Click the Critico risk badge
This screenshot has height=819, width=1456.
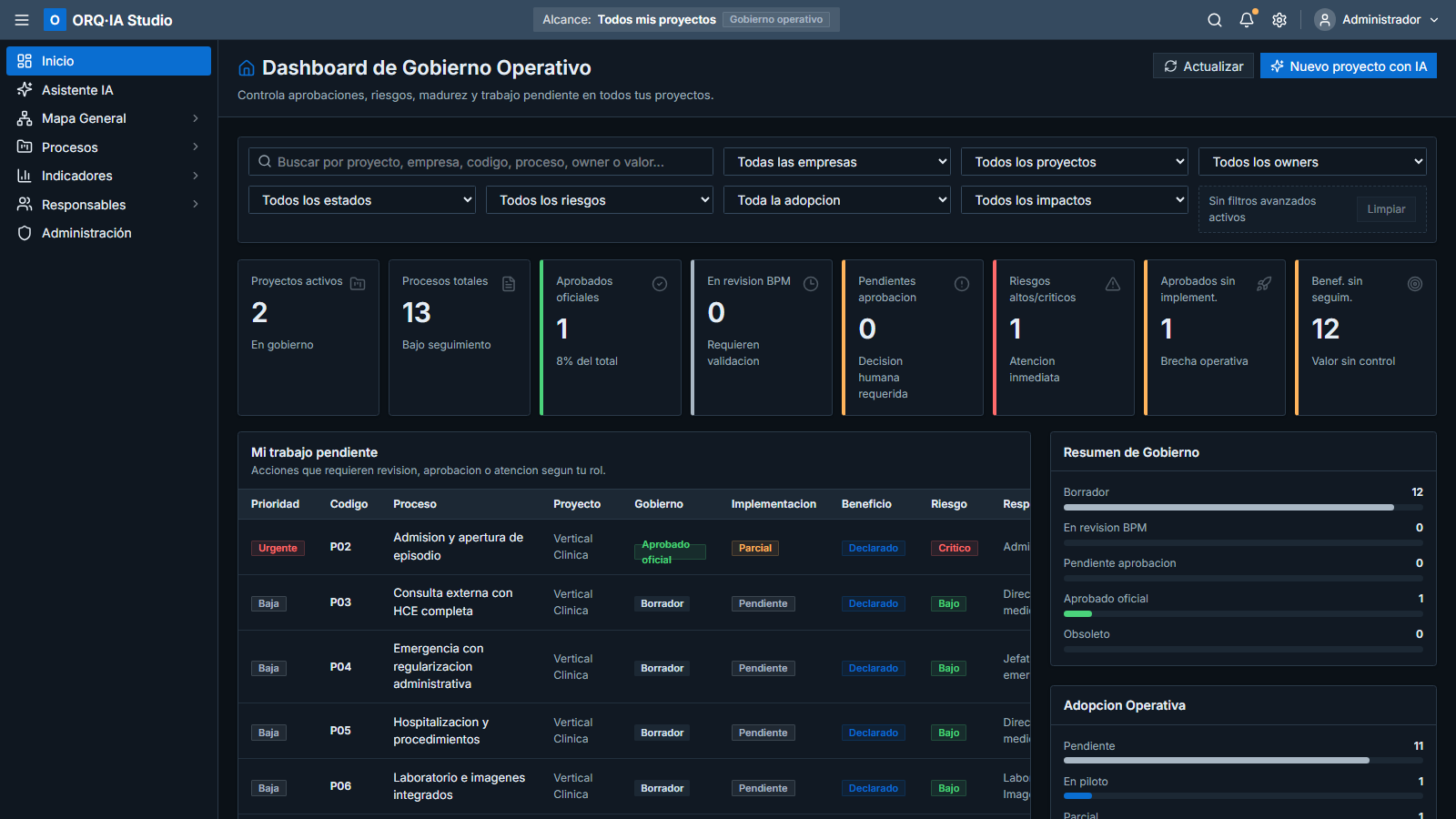955,548
